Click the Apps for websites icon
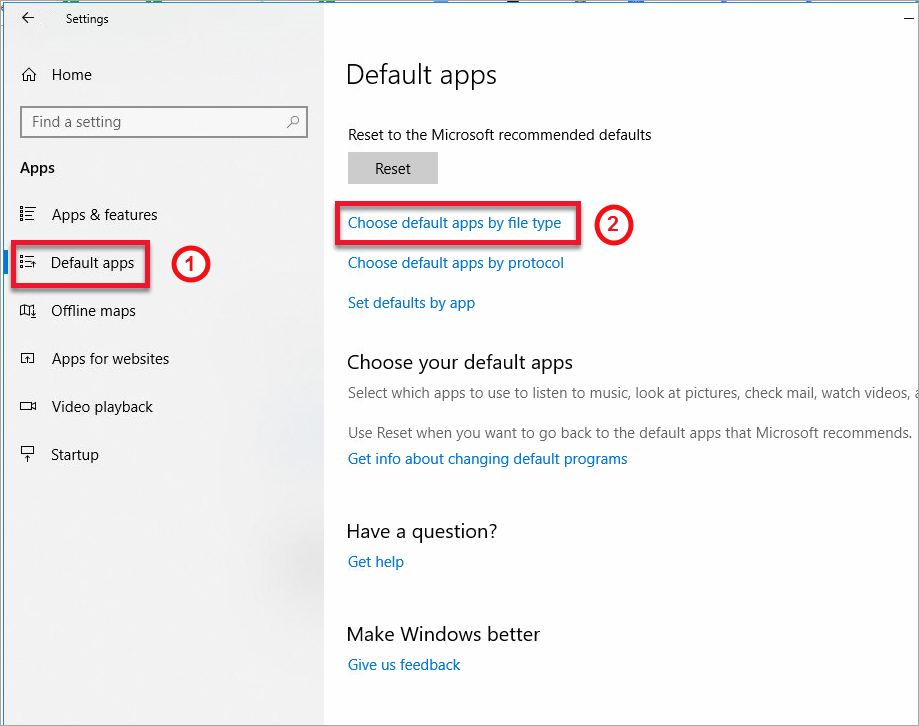 pos(28,359)
